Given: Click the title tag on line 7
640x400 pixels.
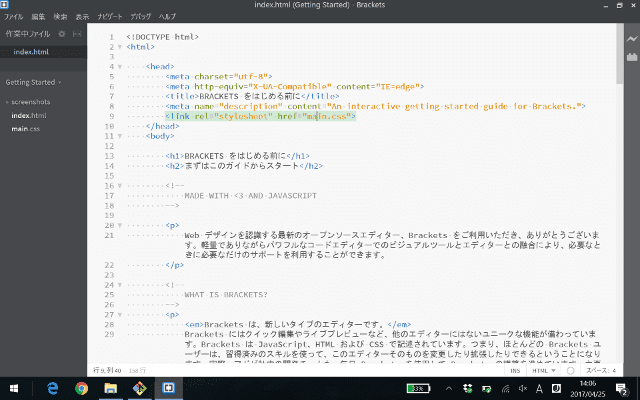Looking at the screenshot, I should [182, 96].
